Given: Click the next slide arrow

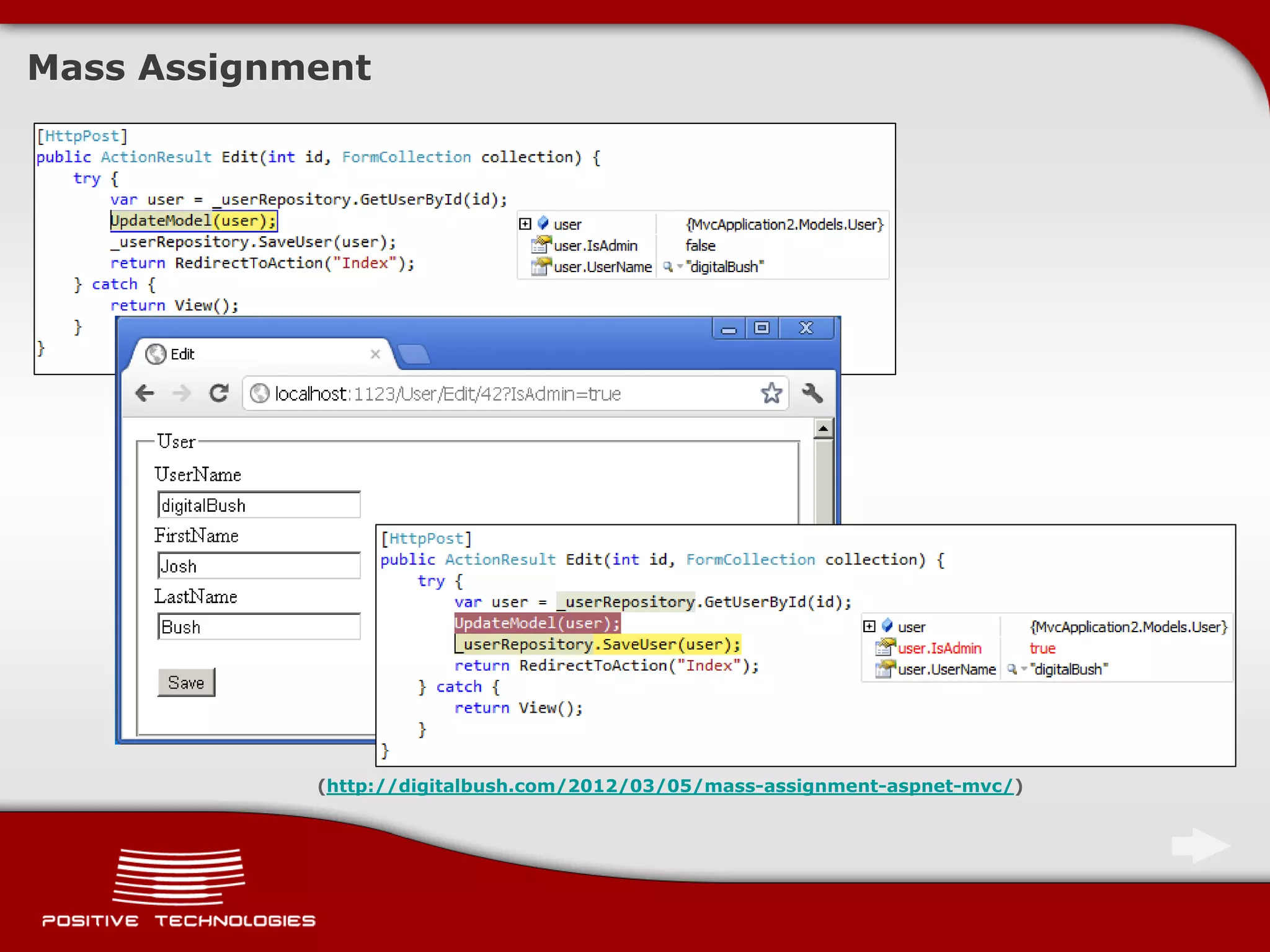Looking at the screenshot, I should pyautogui.click(x=1202, y=845).
